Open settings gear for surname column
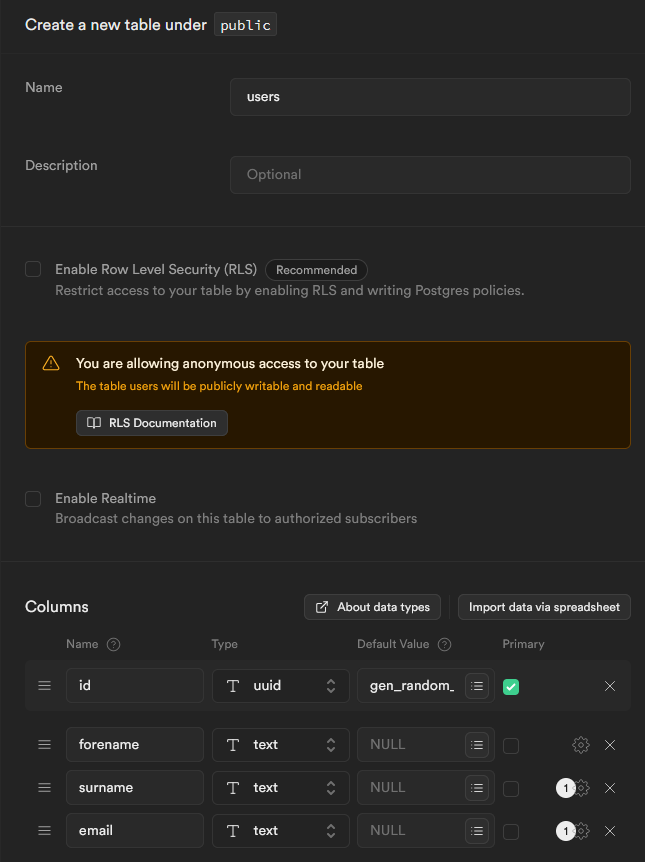 tap(583, 788)
